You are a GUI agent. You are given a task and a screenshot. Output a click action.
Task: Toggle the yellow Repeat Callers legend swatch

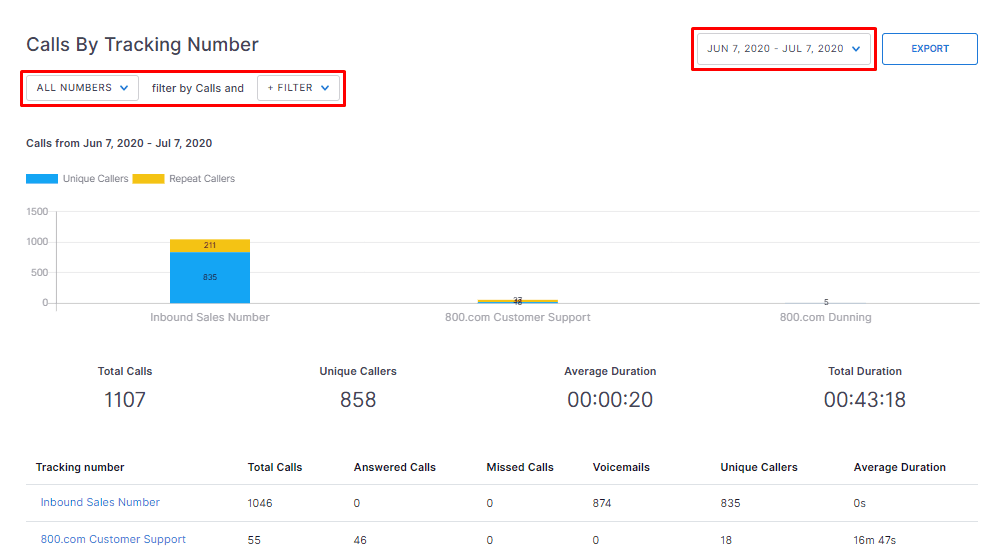(x=148, y=179)
